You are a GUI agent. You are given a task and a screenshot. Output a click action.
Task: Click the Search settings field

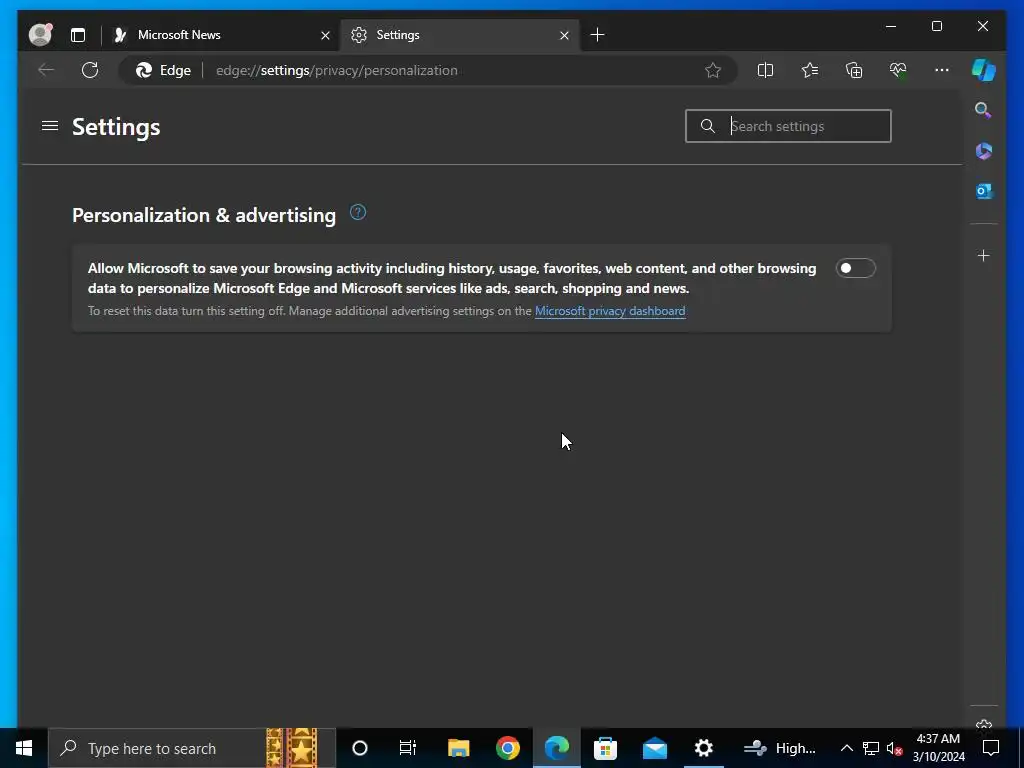[x=788, y=126]
